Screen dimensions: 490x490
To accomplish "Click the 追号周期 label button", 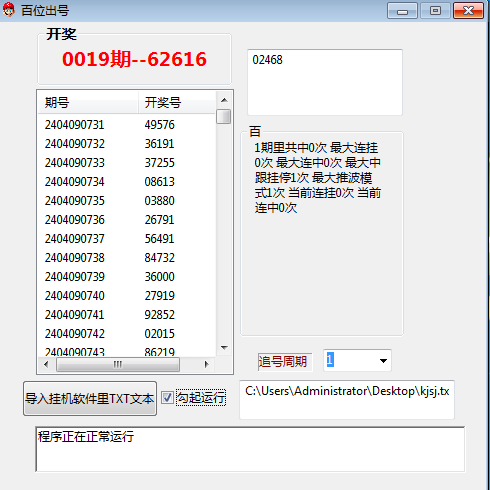I will coord(282,362).
